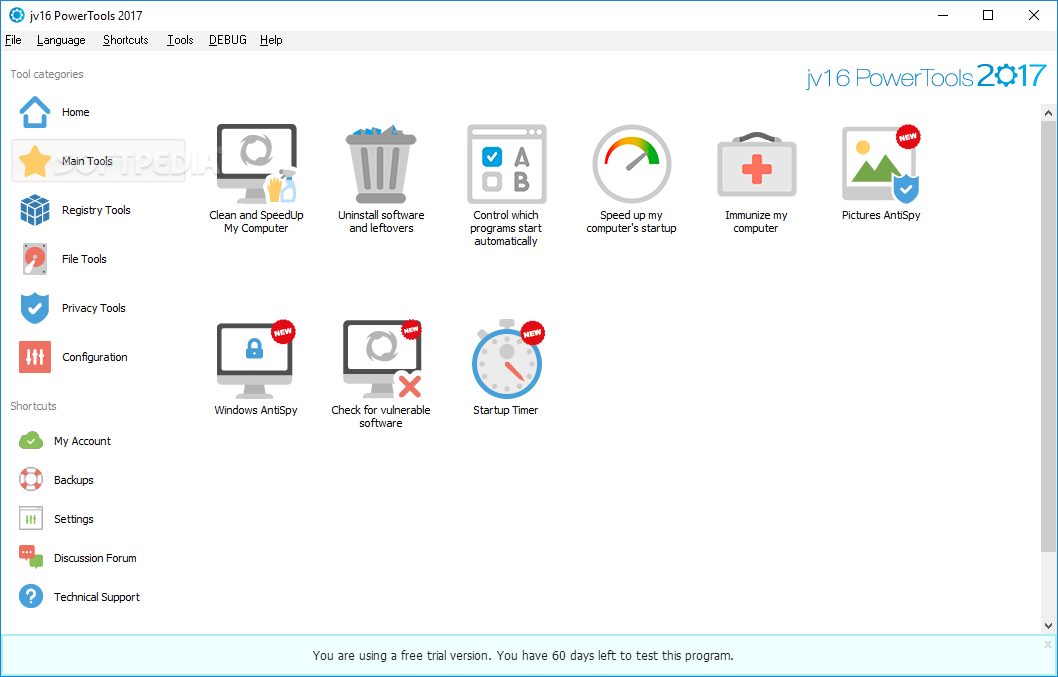Click the jv16 PowerTools 2017 header logo

coord(926,76)
